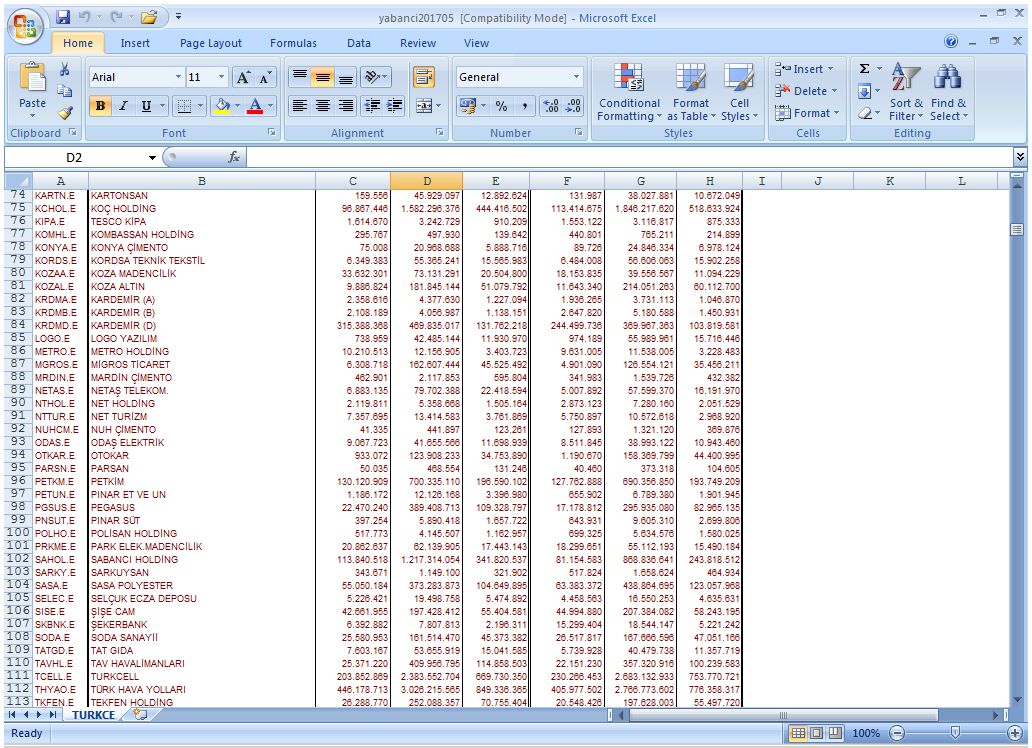The height and width of the screenshot is (748, 1032).
Task: Apply the red Font Color swatch
Action: tap(255, 106)
